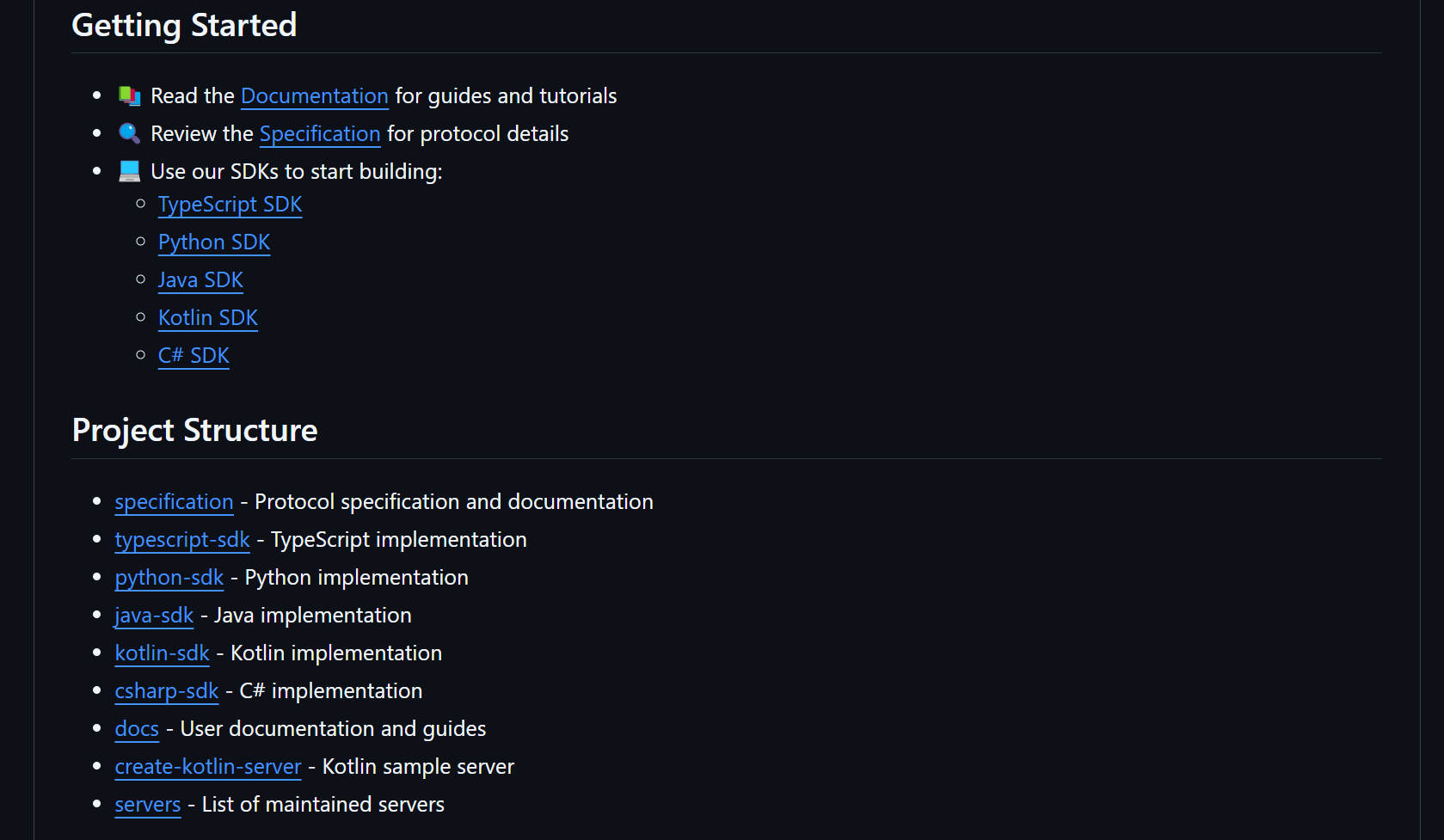The image size is (1444, 840).
Task: Click 'Protocol specification and documentation' text
Action: [x=454, y=502]
